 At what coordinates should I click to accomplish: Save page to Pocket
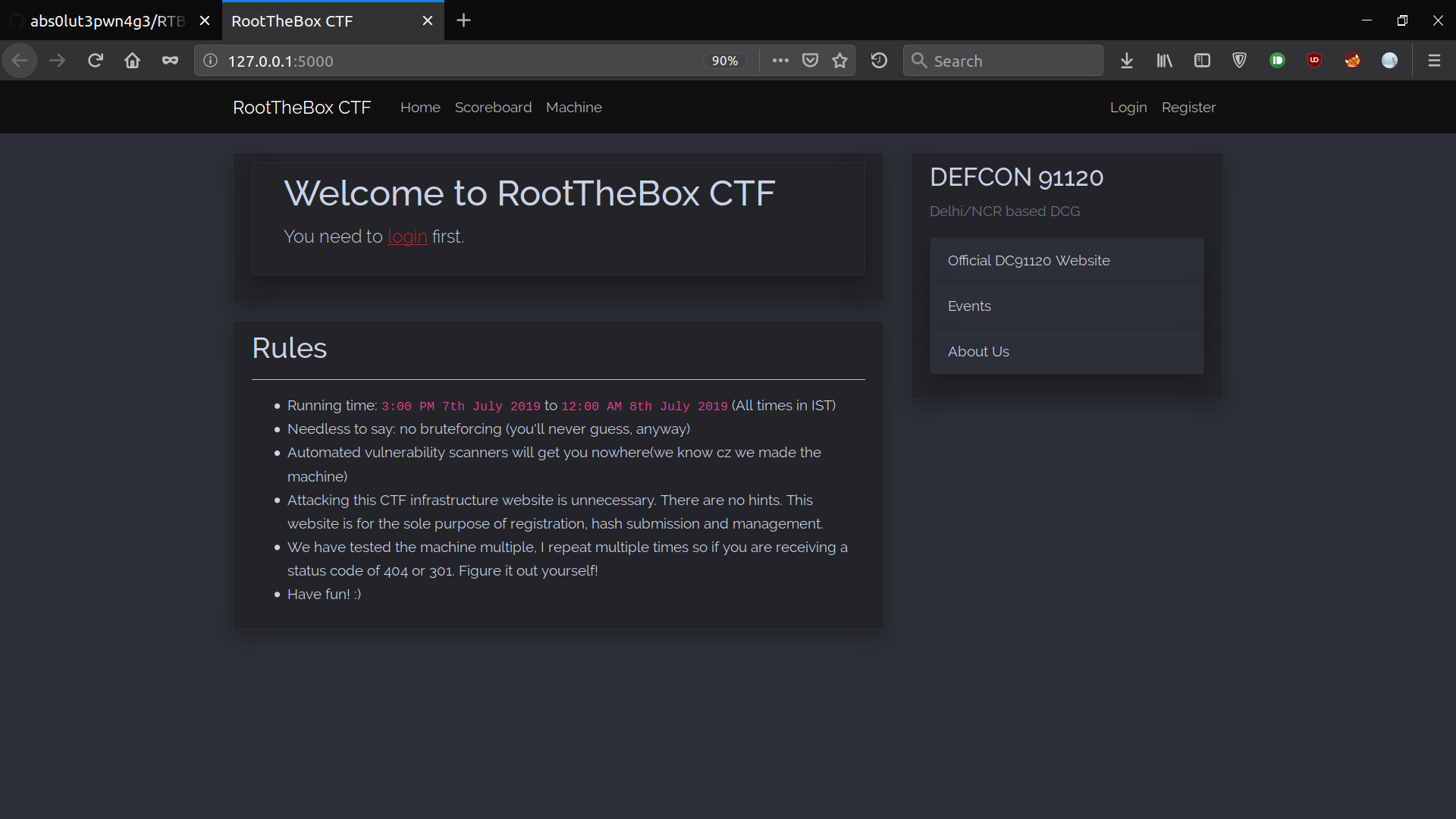810,61
